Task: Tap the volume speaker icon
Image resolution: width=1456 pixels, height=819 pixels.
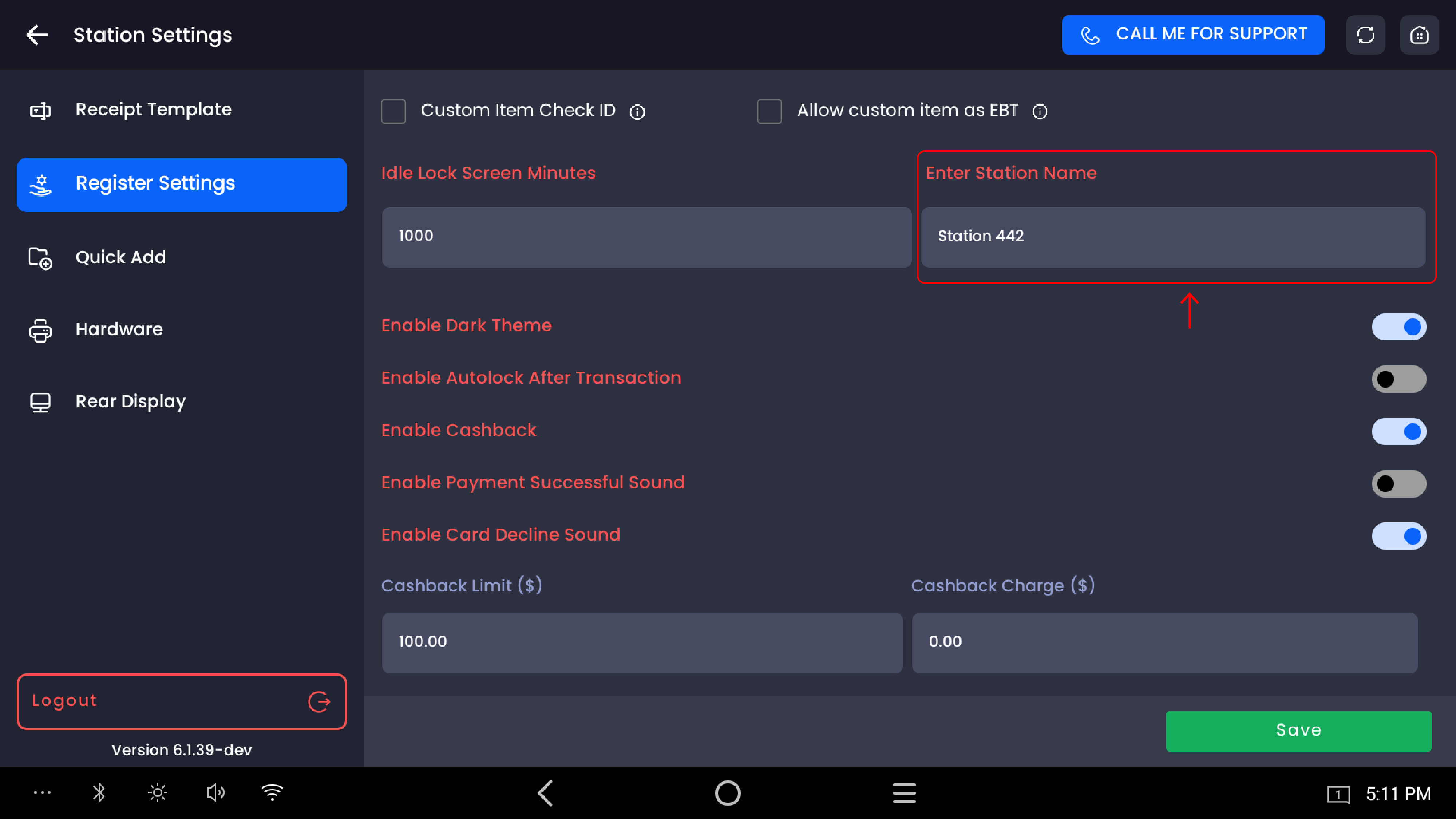Action: click(215, 792)
